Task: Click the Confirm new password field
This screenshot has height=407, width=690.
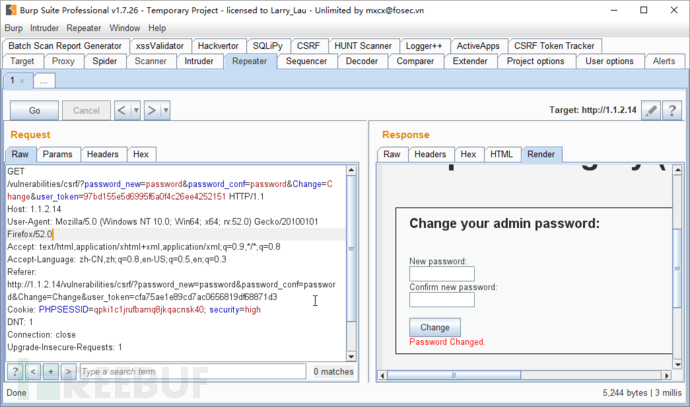Action: click(x=442, y=300)
